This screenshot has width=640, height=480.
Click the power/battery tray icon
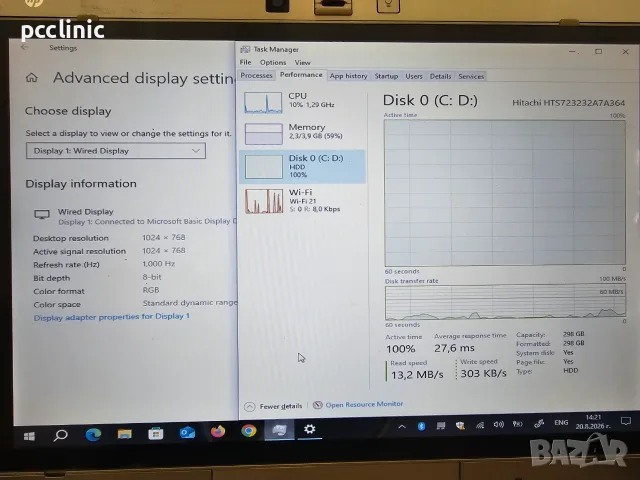point(518,424)
